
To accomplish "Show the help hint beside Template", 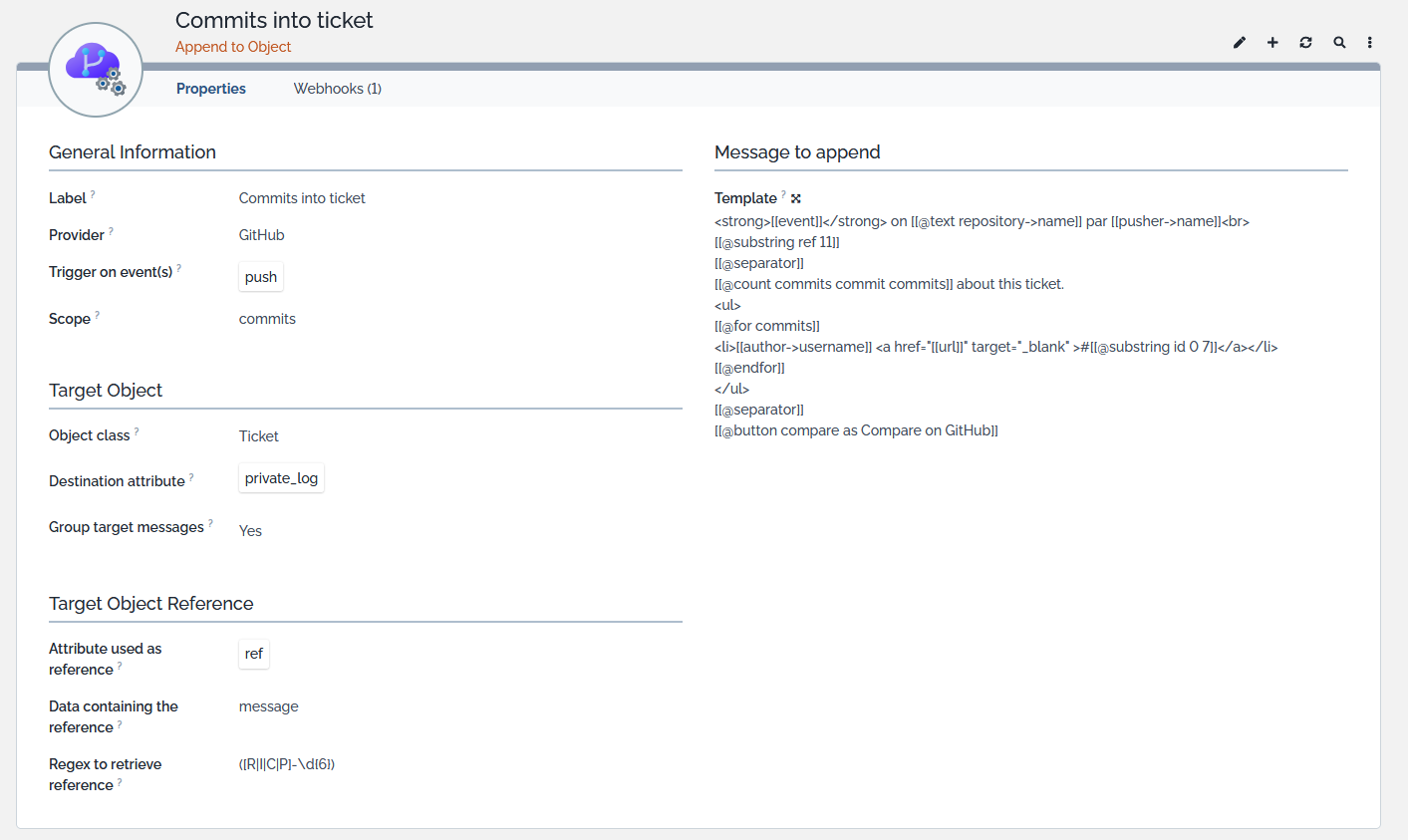I will [x=783, y=193].
